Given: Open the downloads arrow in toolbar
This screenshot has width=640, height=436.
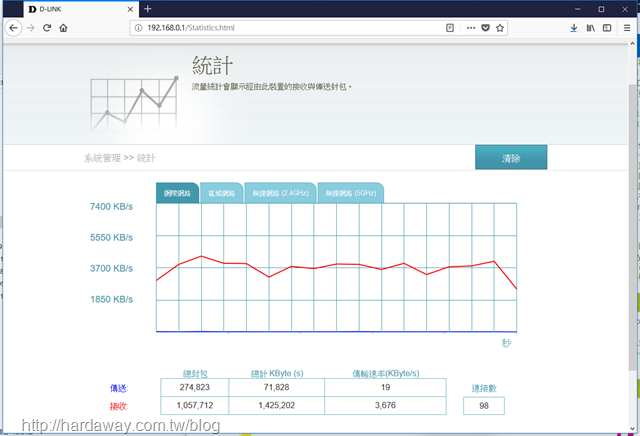Looking at the screenshot, I should coord(574,27).
